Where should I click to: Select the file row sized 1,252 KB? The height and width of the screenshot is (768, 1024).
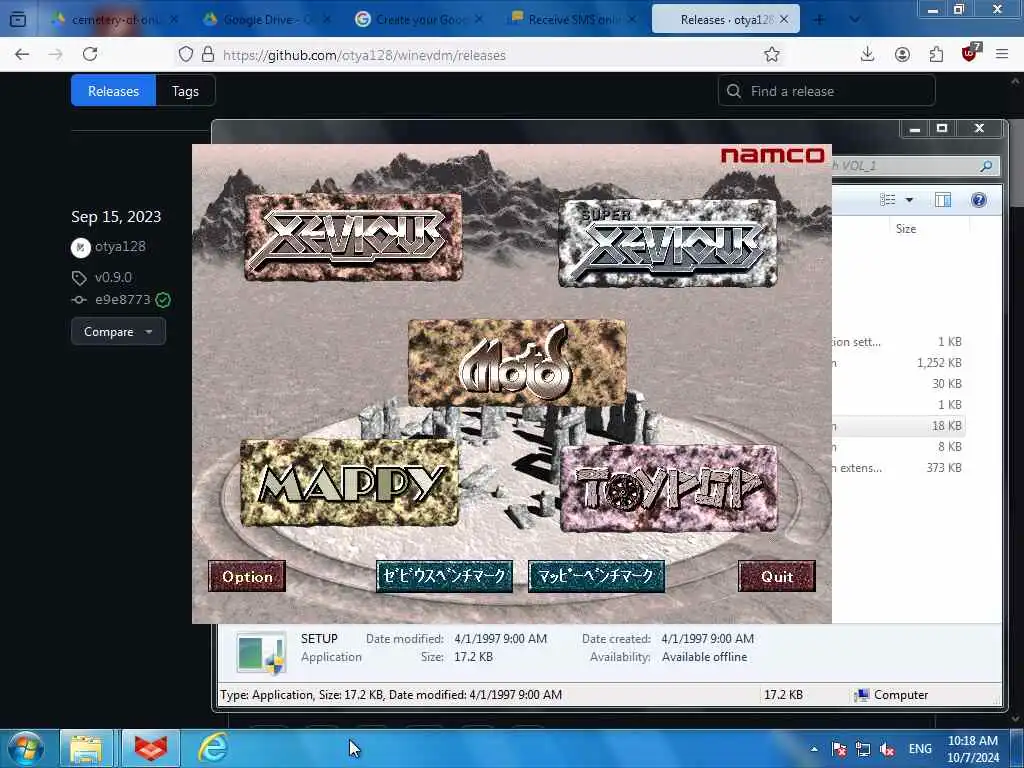pos(898,362)
